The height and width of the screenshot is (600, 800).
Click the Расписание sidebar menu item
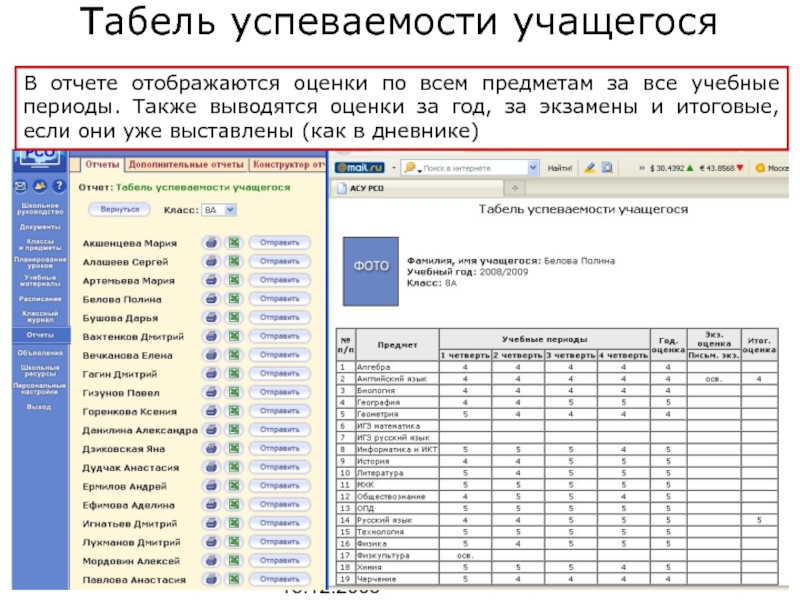39,298
